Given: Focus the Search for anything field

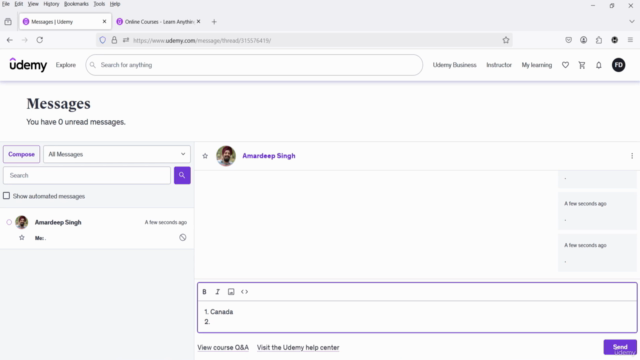Looking at the screenshot, I should pos(254,65).
